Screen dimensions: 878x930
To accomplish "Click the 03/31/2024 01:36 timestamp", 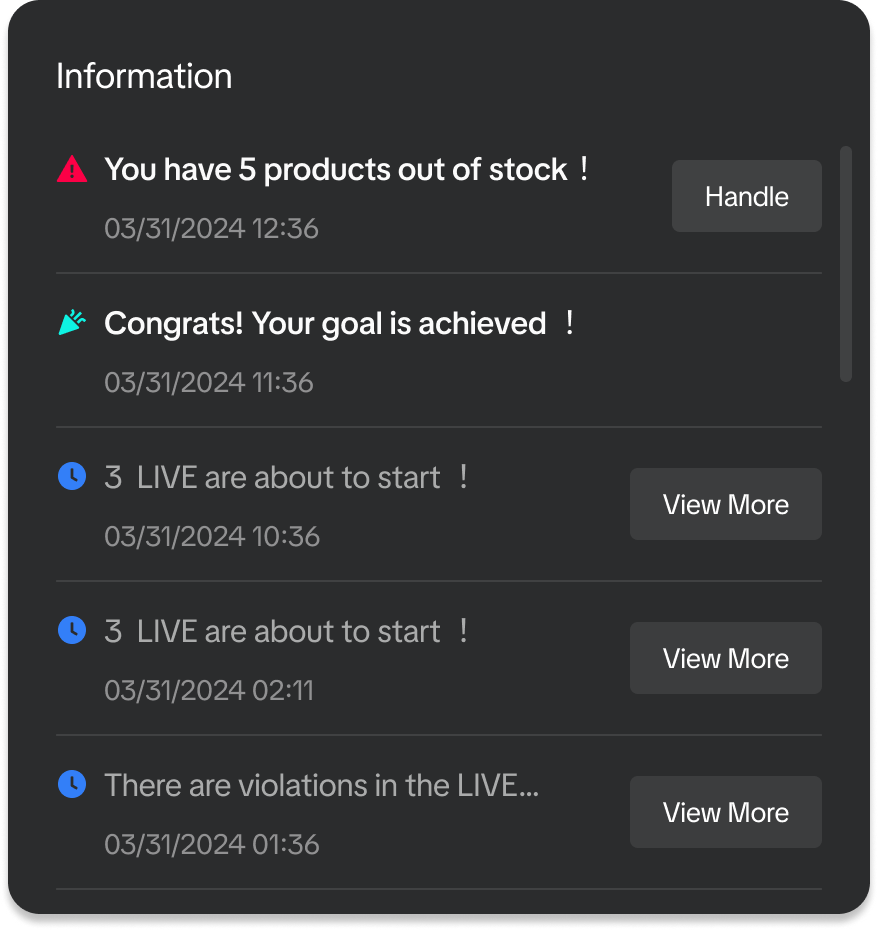I will click(211, 844).
